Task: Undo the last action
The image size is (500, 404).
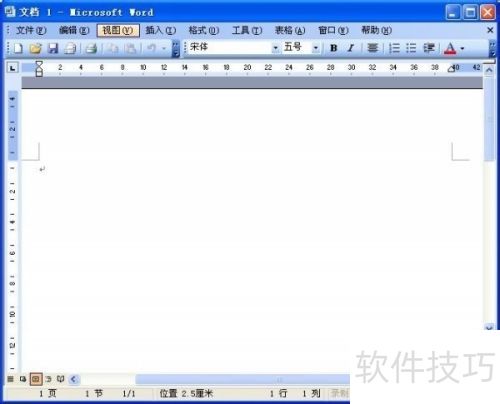Action: coord(152,48)
